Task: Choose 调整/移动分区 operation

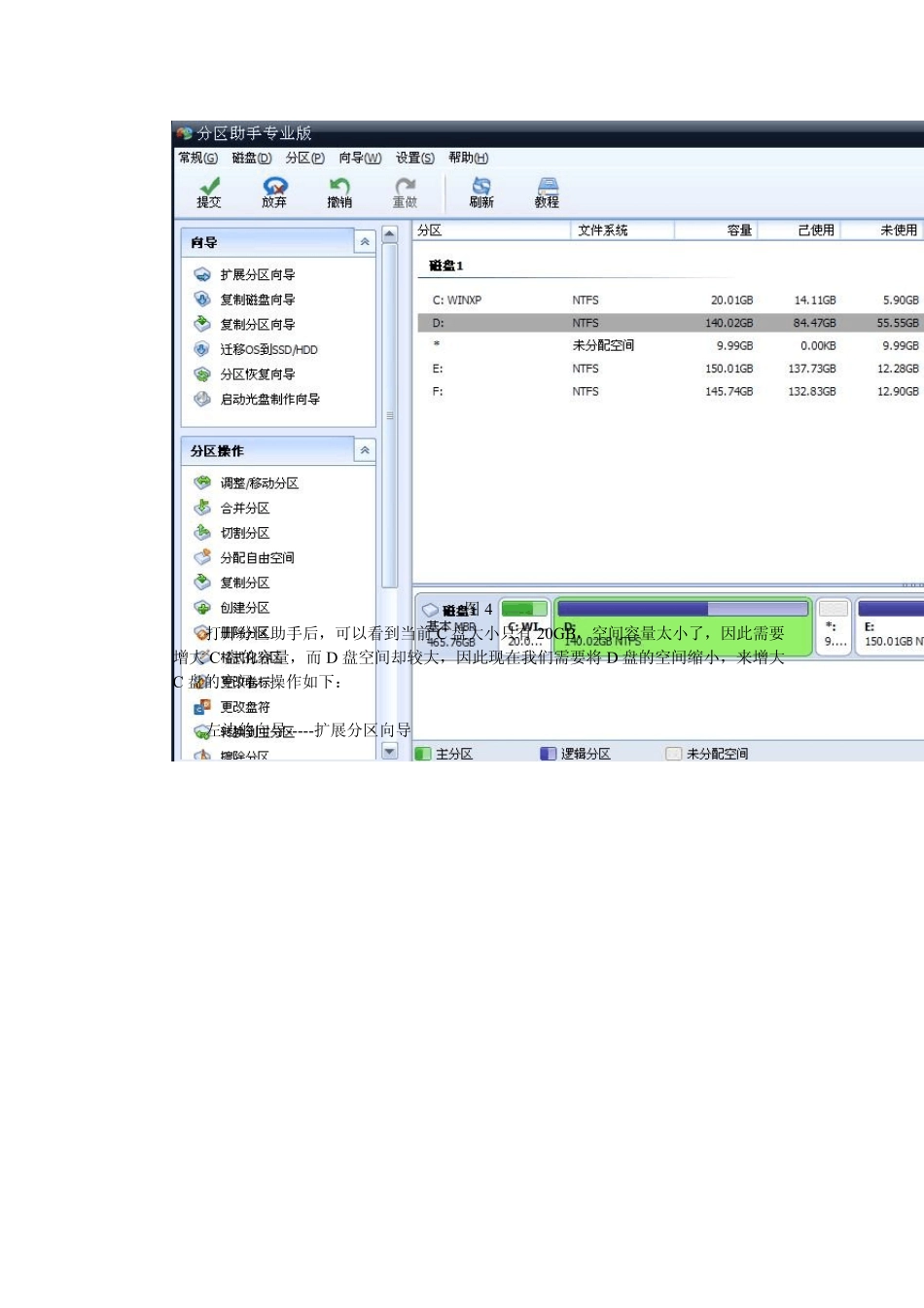Action: [x=246, y=482]
